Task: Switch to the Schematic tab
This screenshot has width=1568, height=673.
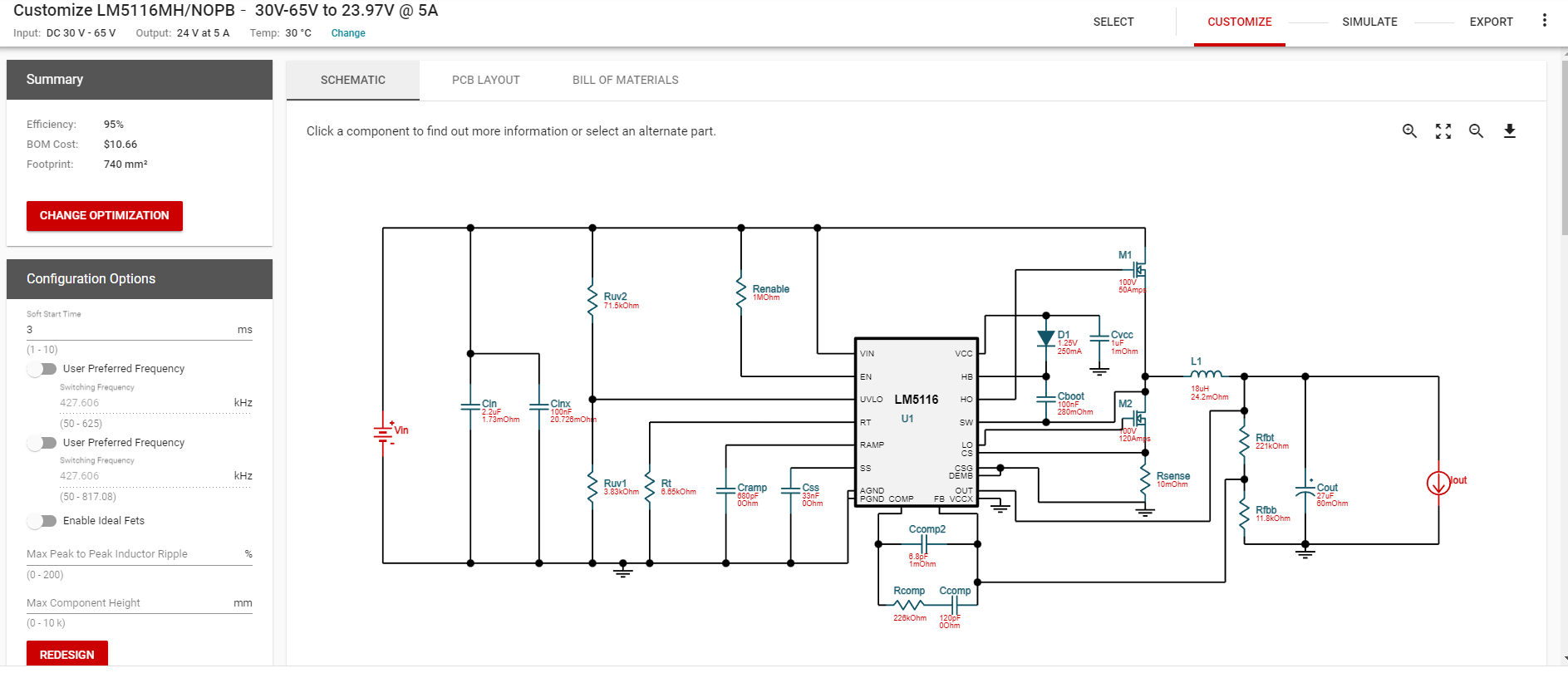Action: (353, 80)
